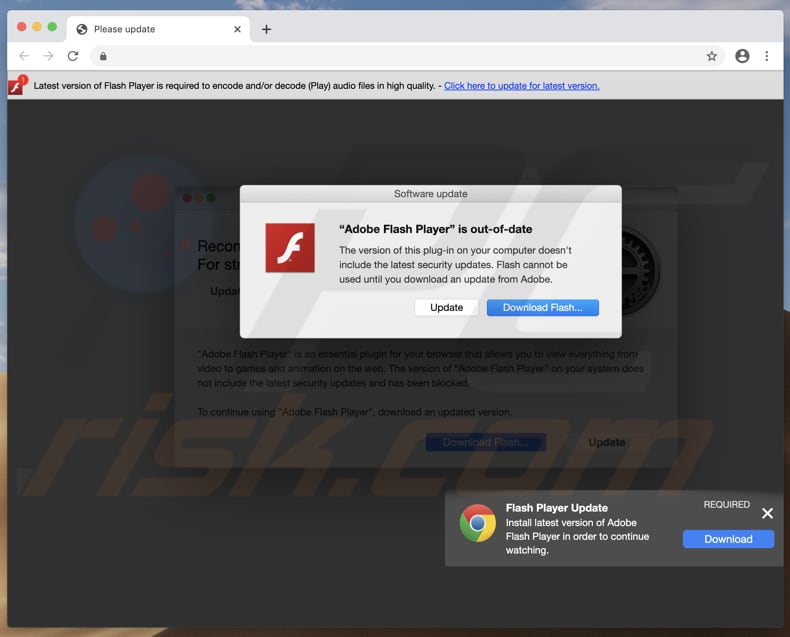The width and height of the screenshot is (790, 637).
Task: Reload the page with refresh icon
Action: click(73, 56)
